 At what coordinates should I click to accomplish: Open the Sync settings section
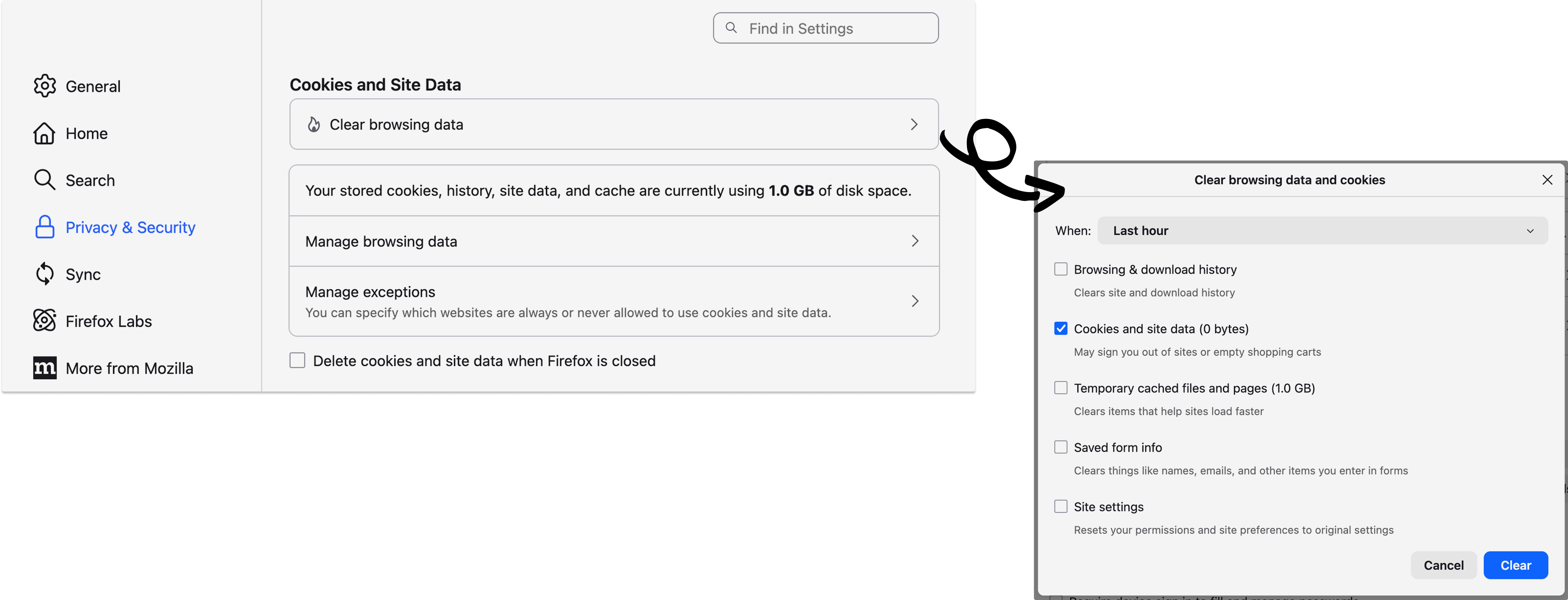click(x=83, y=274)
